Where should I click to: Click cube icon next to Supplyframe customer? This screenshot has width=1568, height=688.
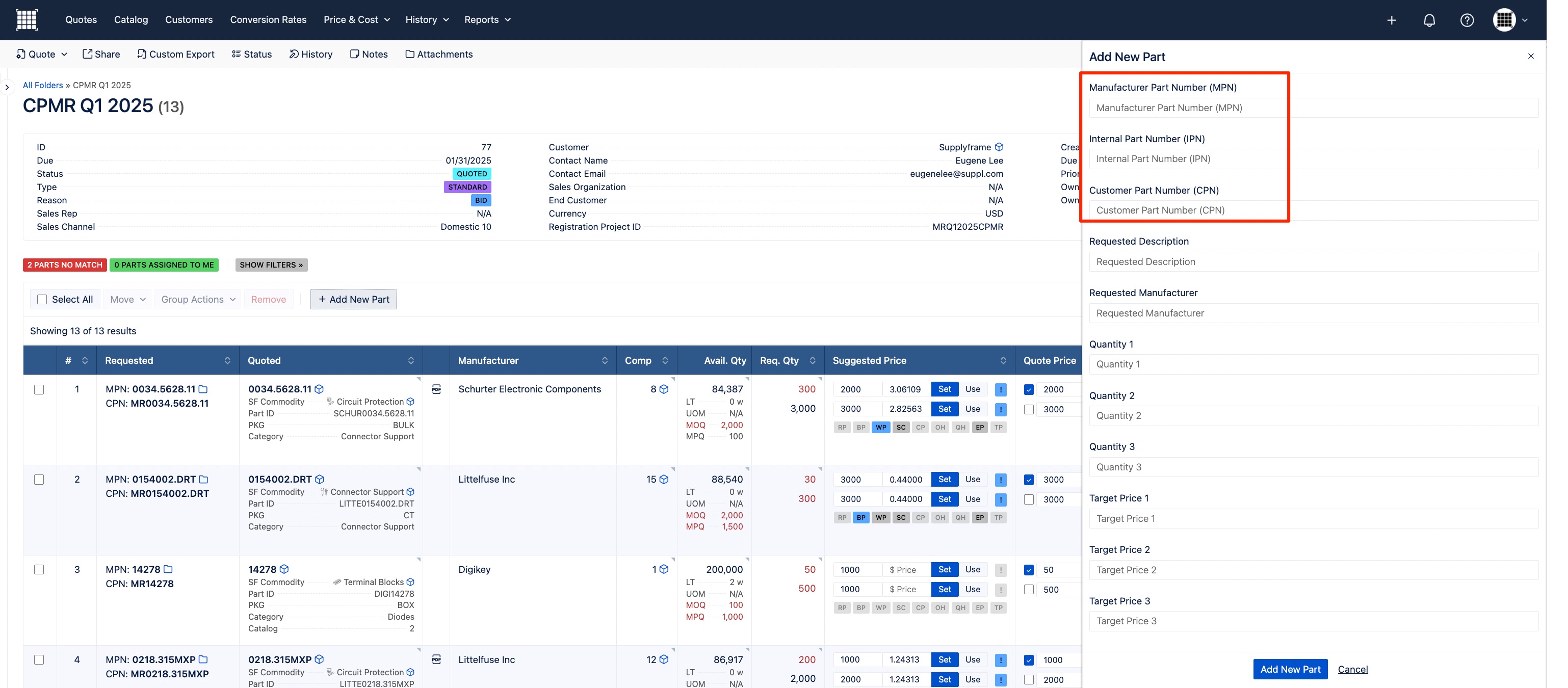[999, 147]
